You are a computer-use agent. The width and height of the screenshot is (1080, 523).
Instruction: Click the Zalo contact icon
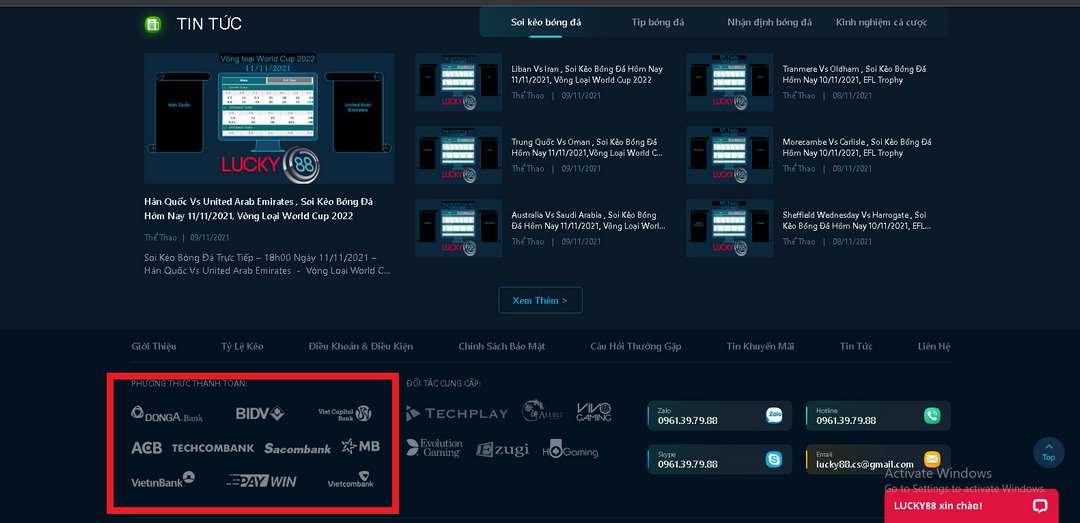774,415
